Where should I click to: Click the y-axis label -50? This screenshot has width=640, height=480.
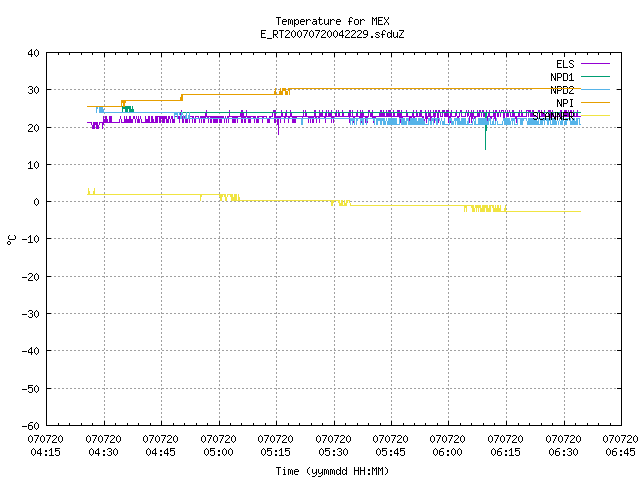pyautogui.click(x=31, y=389)
